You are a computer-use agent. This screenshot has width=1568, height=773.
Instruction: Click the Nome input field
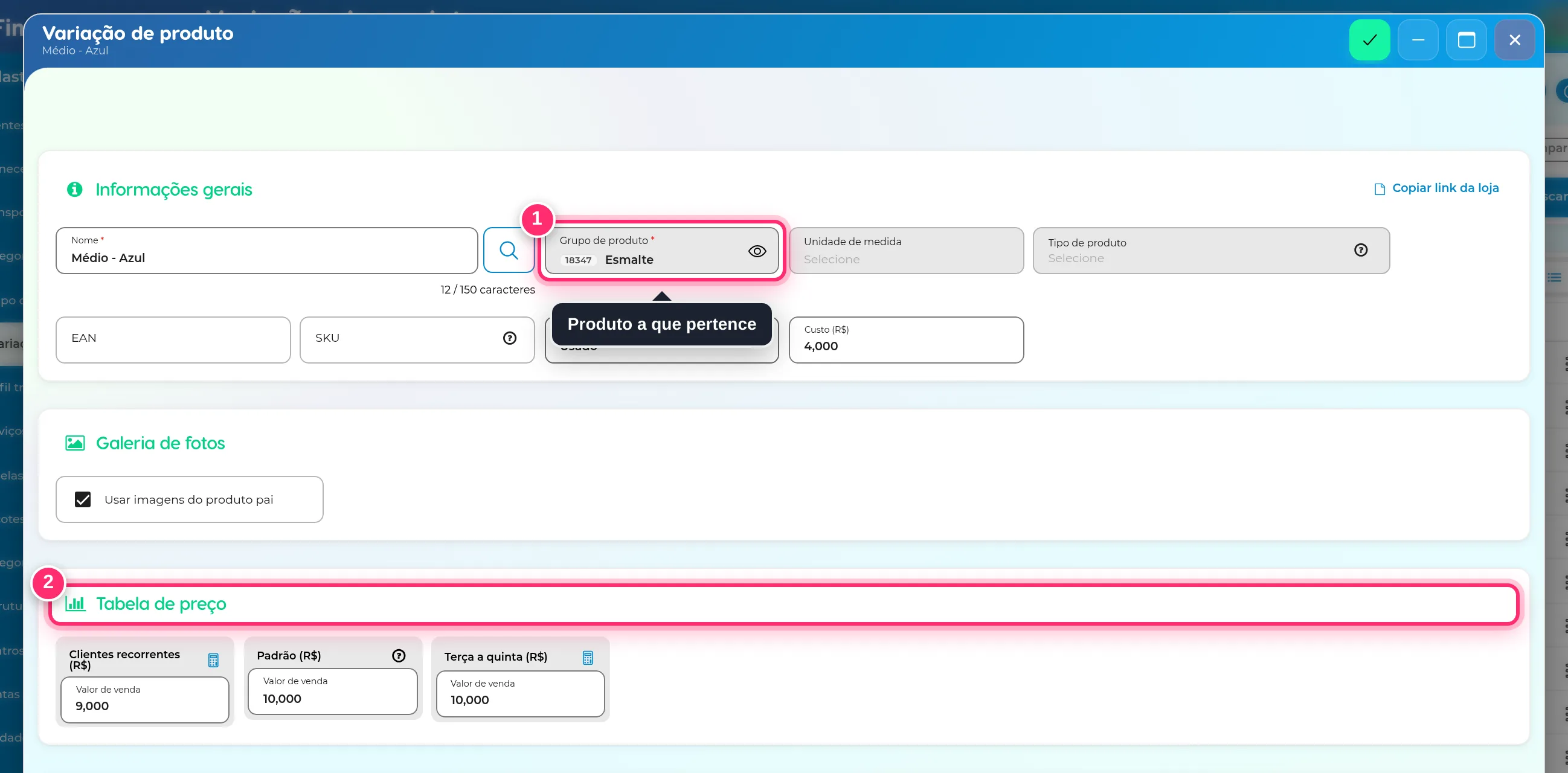266,250
